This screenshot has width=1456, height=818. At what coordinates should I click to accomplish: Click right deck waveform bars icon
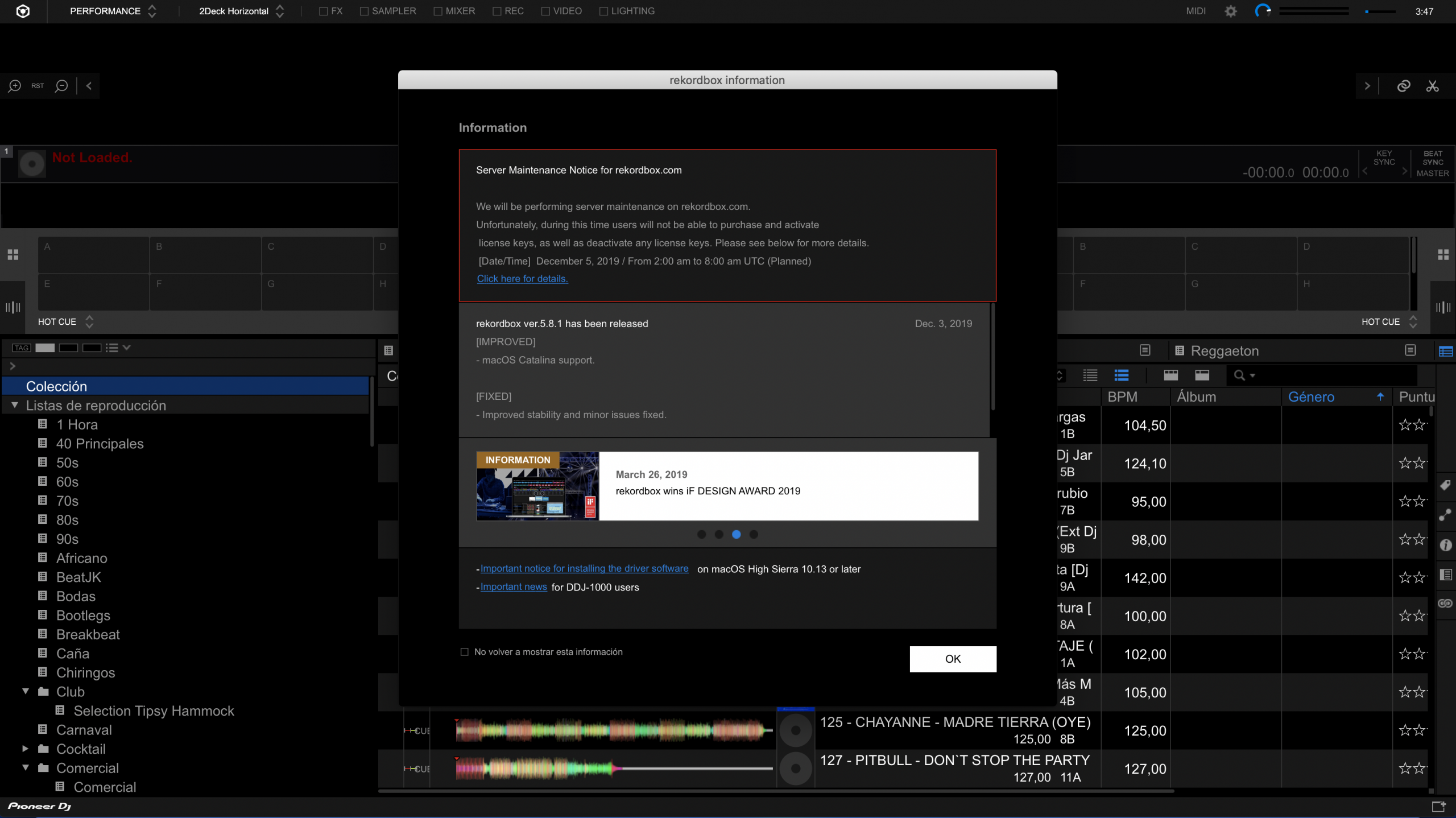coord(1443,307)
